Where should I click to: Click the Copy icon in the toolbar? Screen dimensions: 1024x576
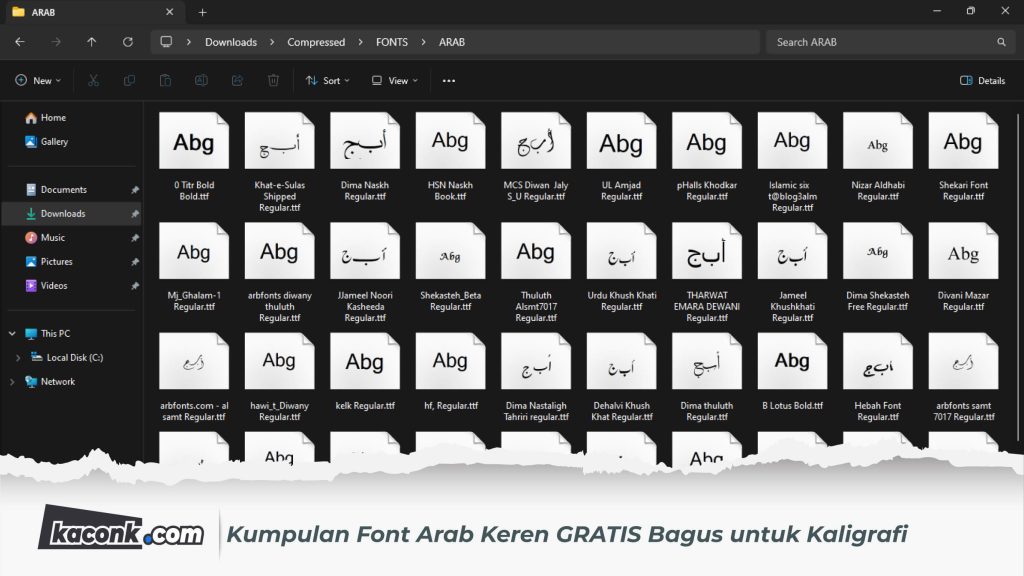[129, 80]
